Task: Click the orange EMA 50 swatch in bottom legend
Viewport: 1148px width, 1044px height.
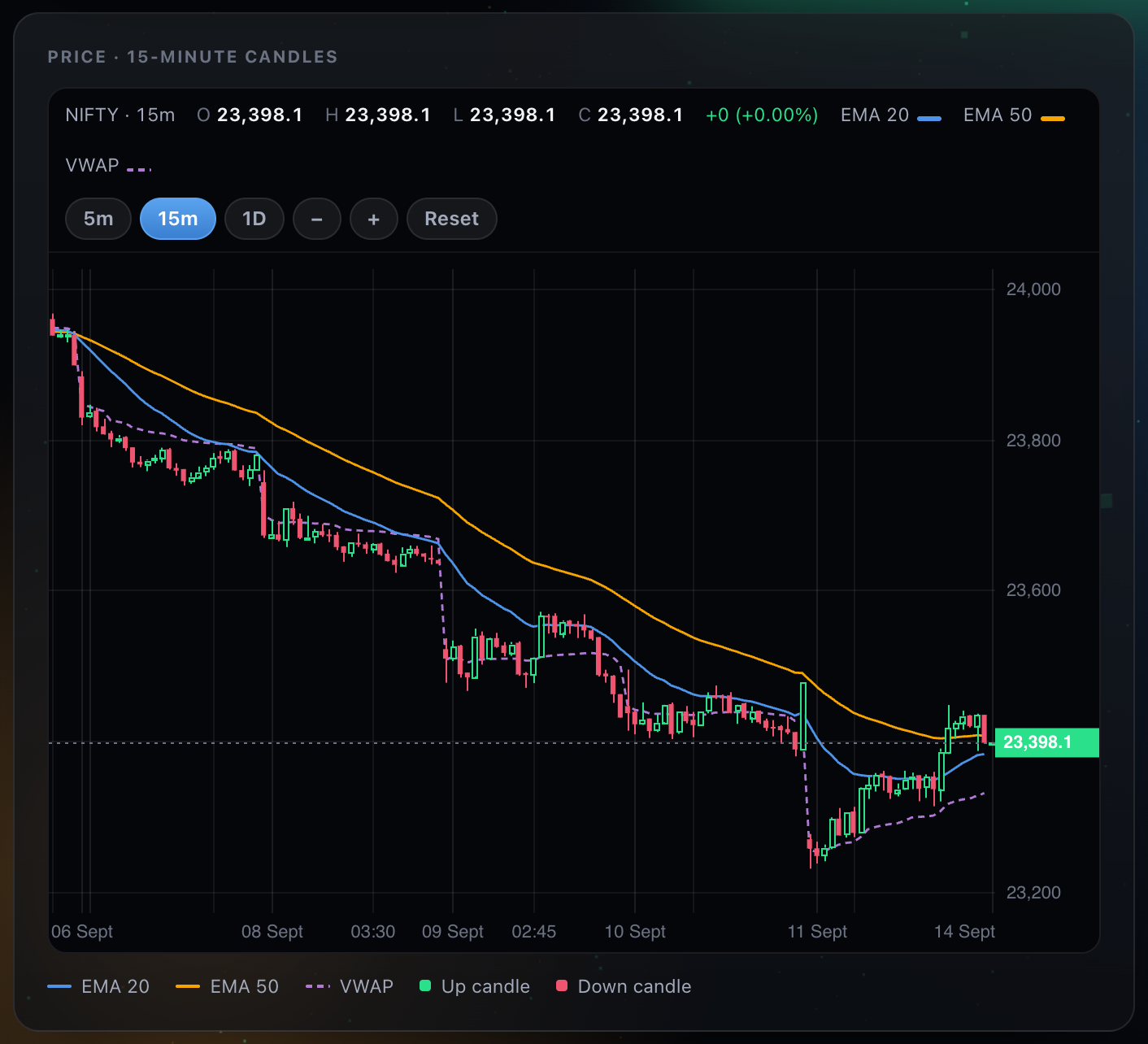Action: click(x=188, y=986)
